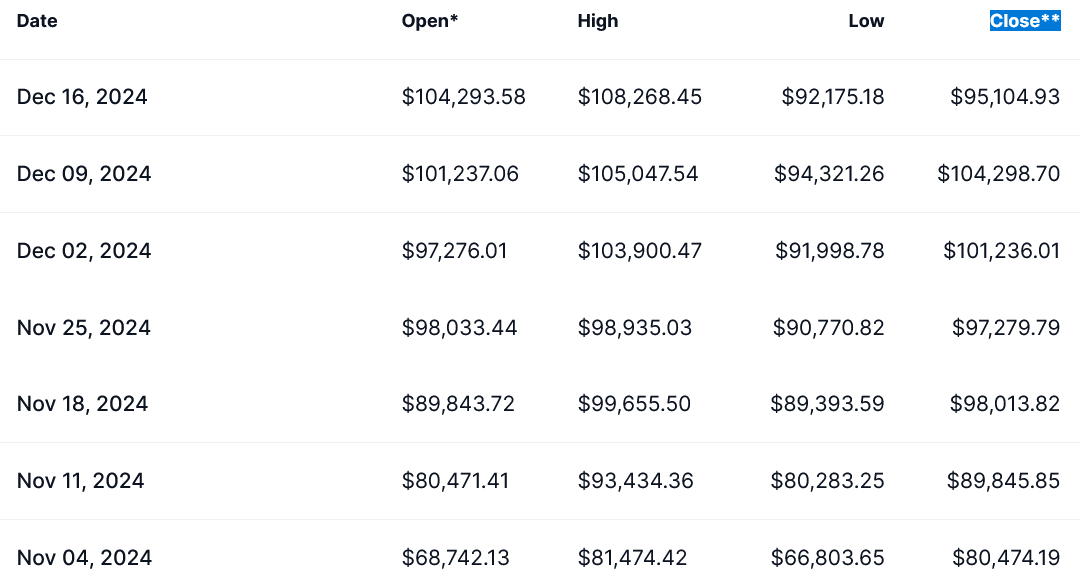The width and height of the screenshot is (1080, 583).
Task: Click the $91,998.78 low price
Action: click(x=830, y=250)
